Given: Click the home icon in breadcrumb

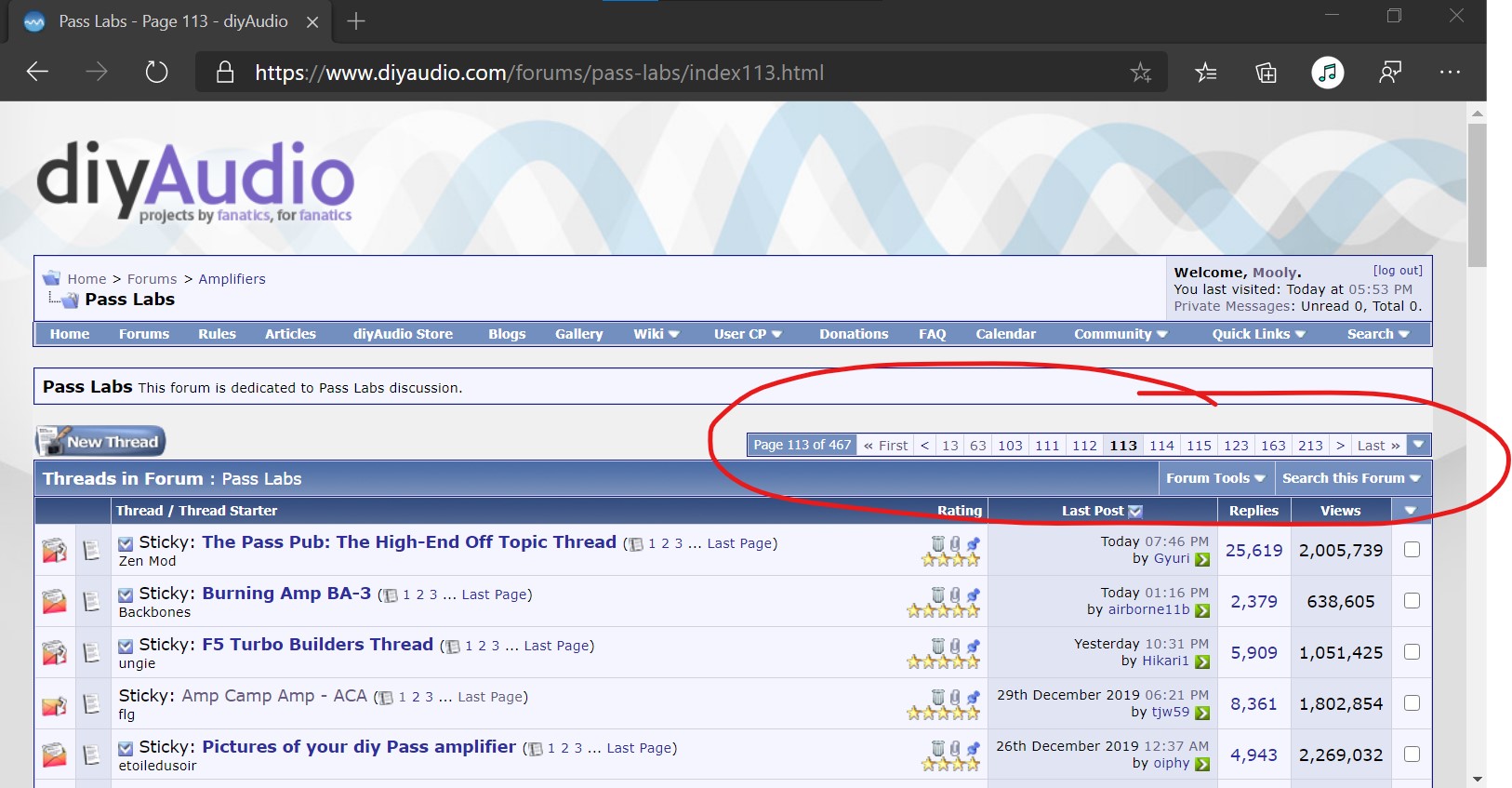Looking at the screenshot, I should pos(51,277).
